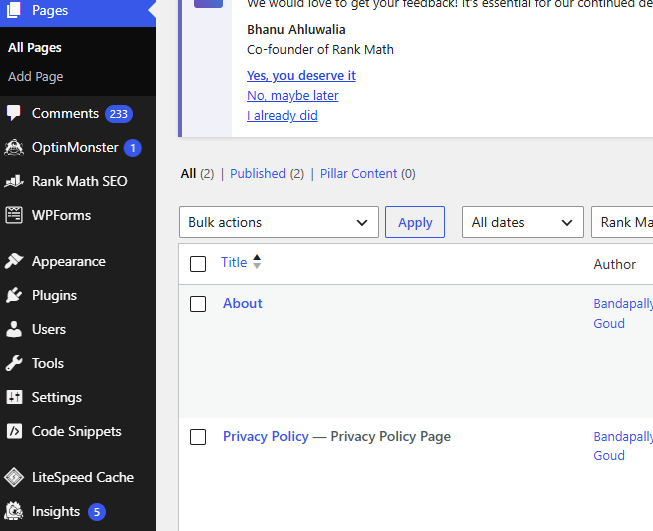Tick the Privacy Policy row checkbox
This screenshot has width=653, height=531.
tap(198, 437)
